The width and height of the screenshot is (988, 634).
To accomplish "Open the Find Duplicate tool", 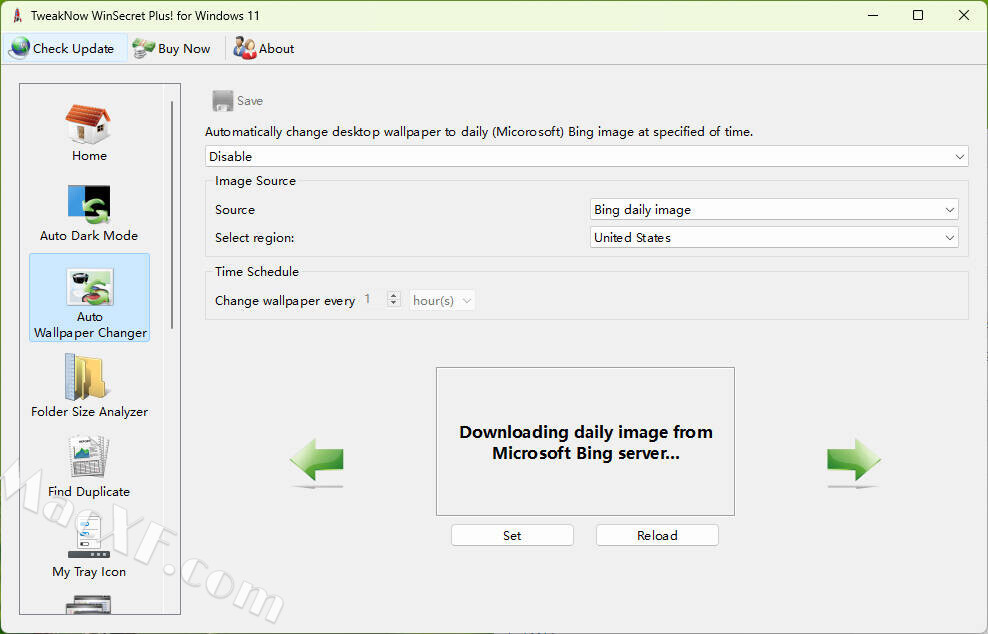I will pyautogui.click(x=89, y=466).
